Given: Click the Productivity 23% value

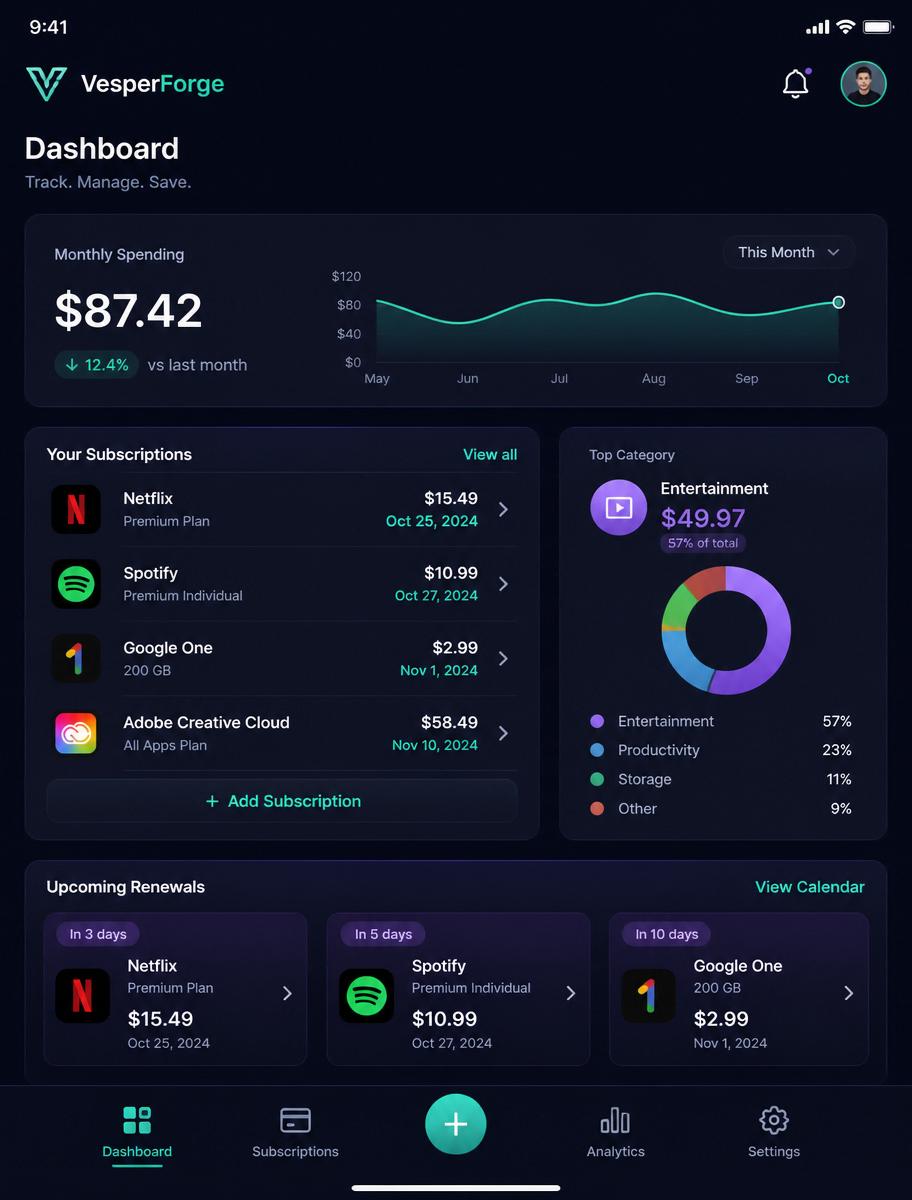Looking at the screenshot, I should coord(837,750).
